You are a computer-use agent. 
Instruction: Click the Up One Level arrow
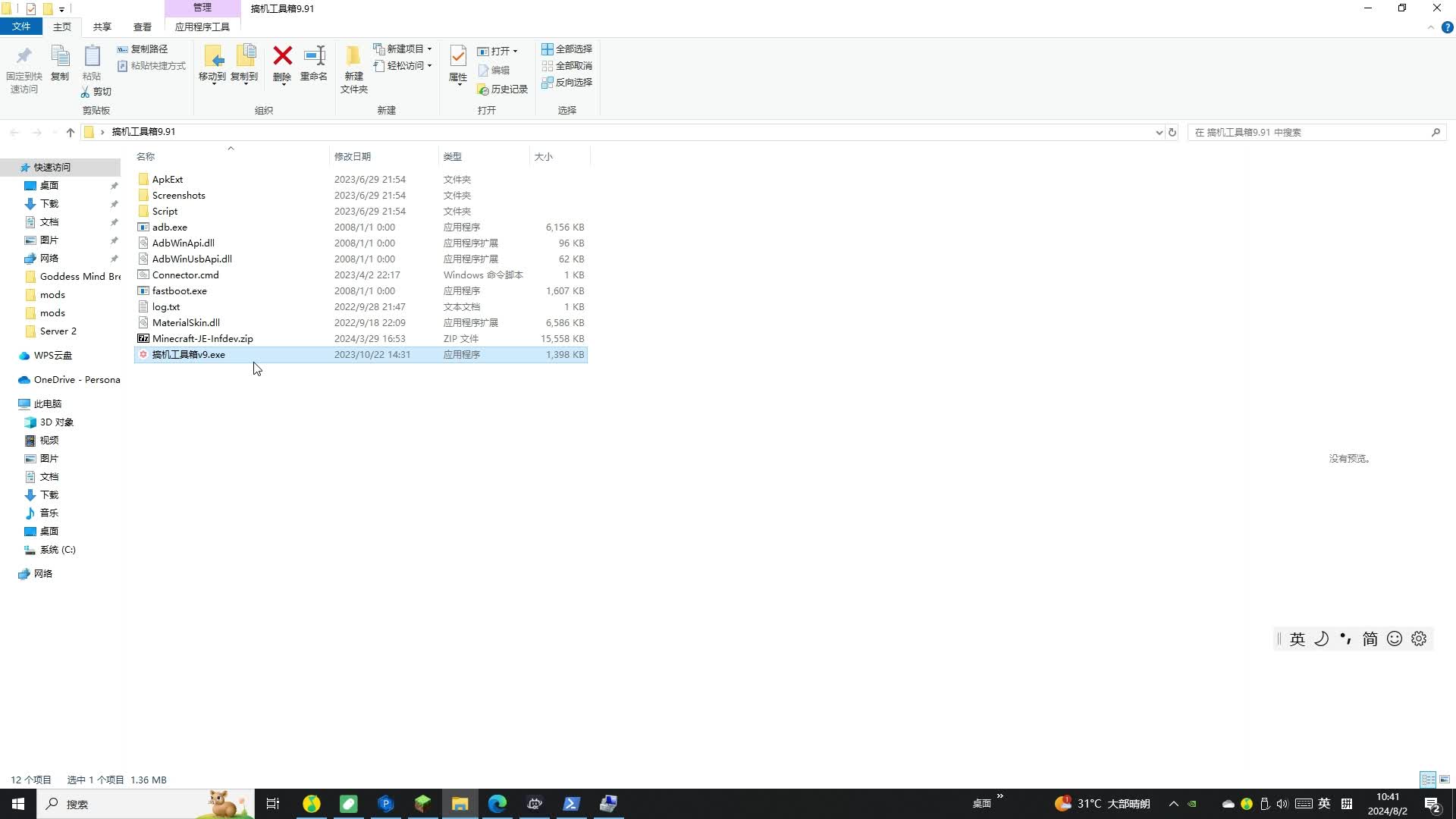click(71, 132)
